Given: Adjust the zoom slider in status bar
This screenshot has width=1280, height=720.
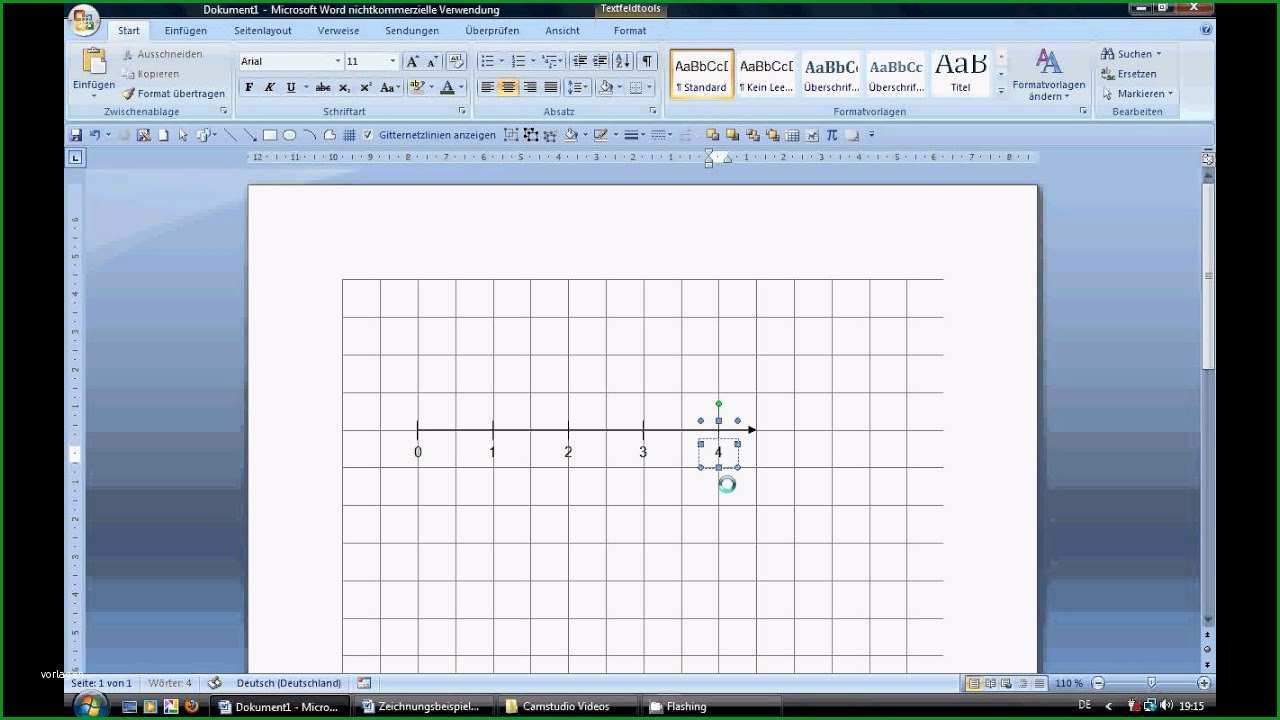Looking at the screenshot, I should (x=1151, y=683).
